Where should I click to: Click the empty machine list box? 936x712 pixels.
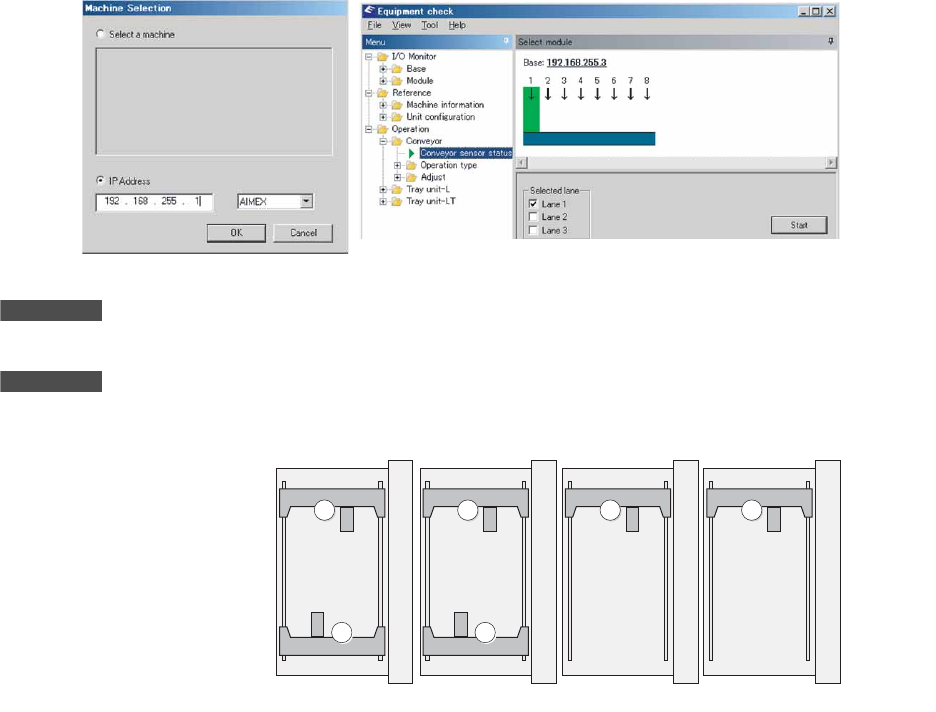click(x=214, y=101)
